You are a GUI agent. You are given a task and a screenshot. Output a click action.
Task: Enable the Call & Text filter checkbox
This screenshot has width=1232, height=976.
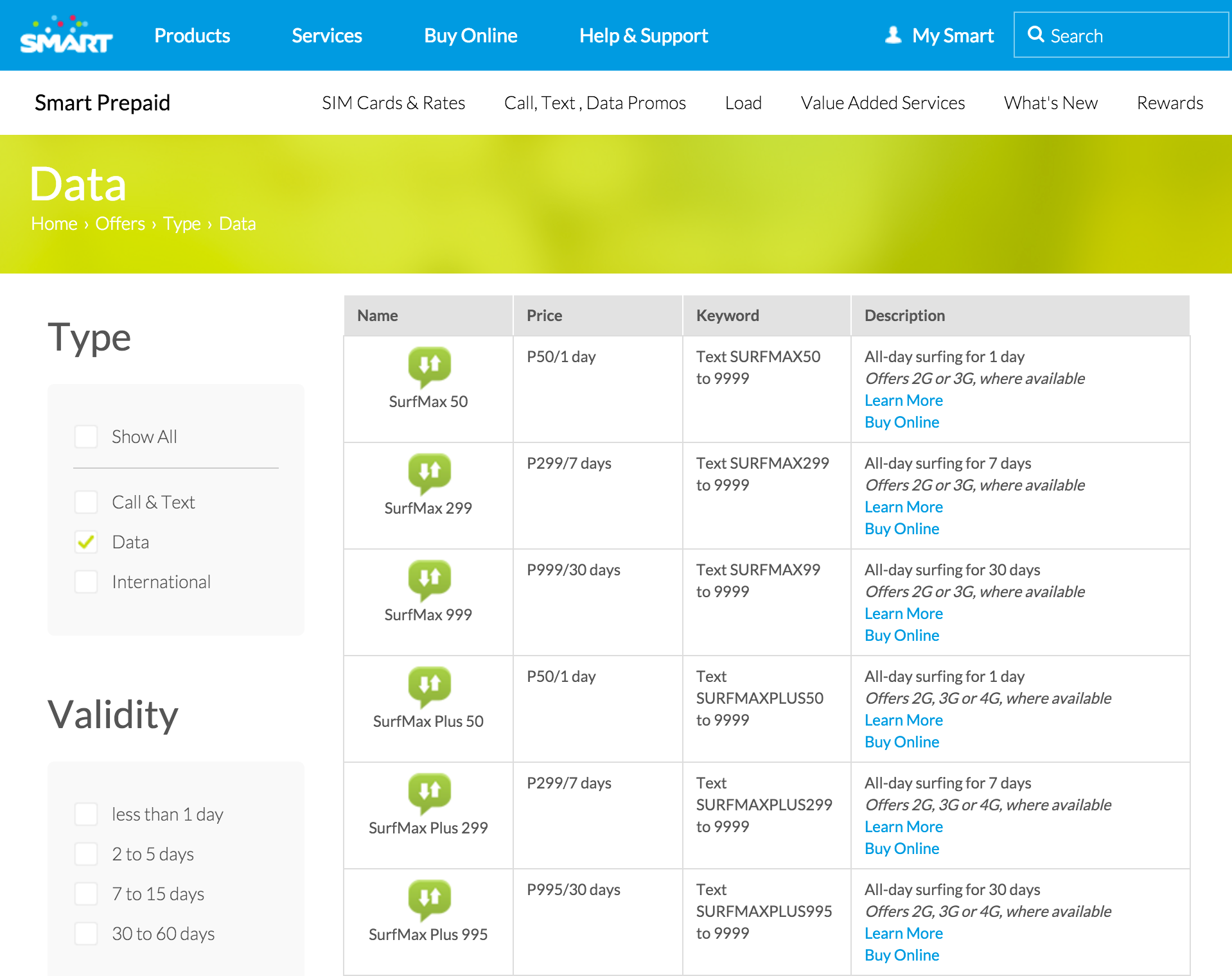[86, 502]
